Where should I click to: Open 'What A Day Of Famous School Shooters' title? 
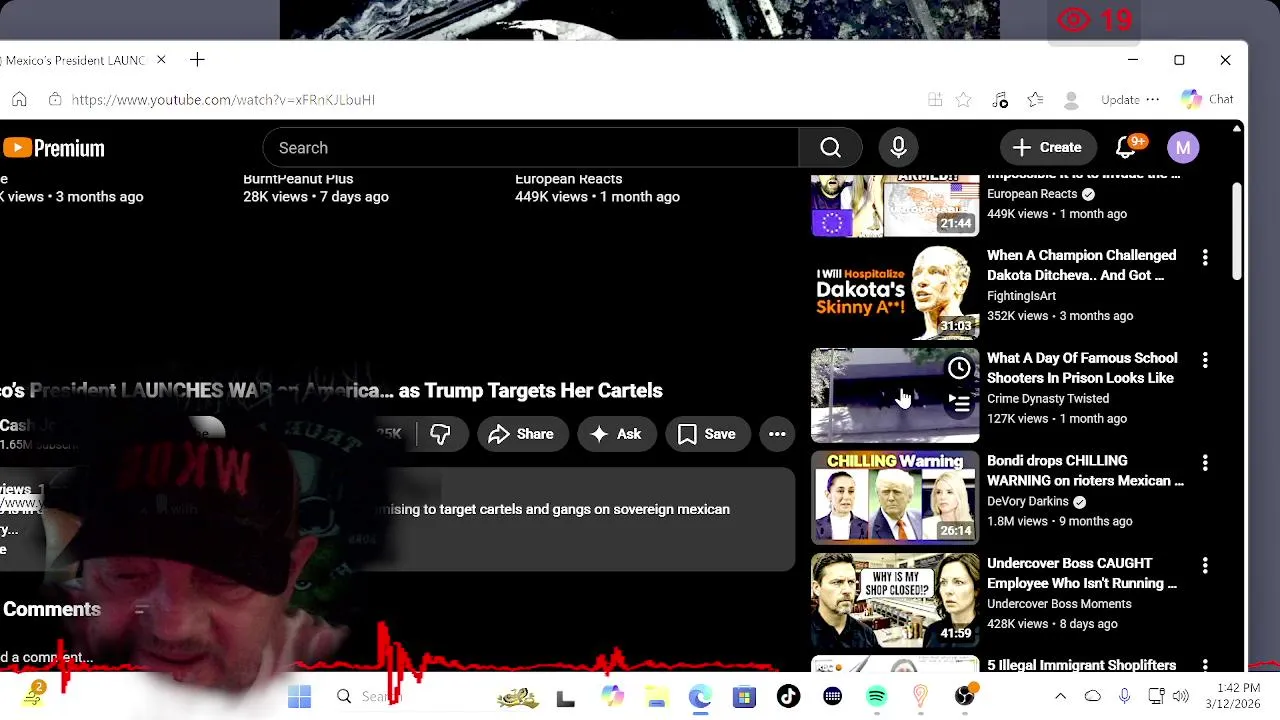(x=1082, y=368)
